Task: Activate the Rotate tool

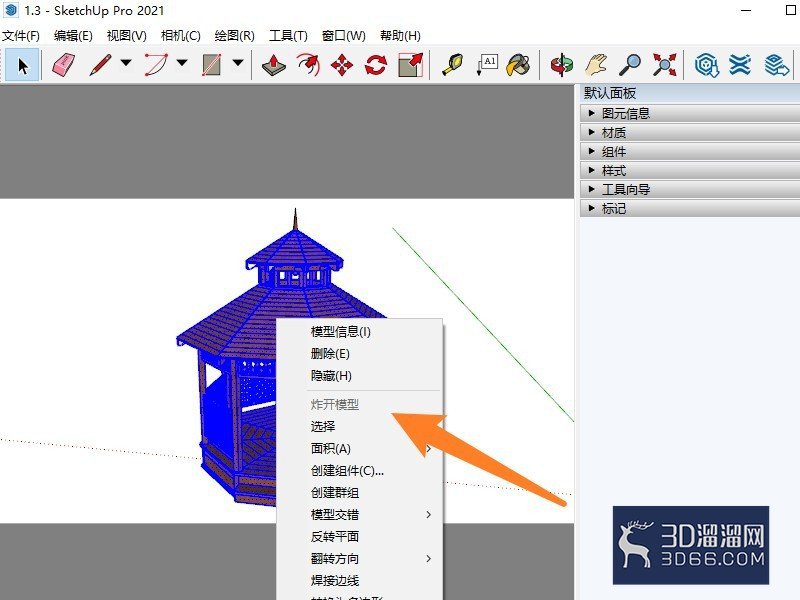Action: pos(376,65)
